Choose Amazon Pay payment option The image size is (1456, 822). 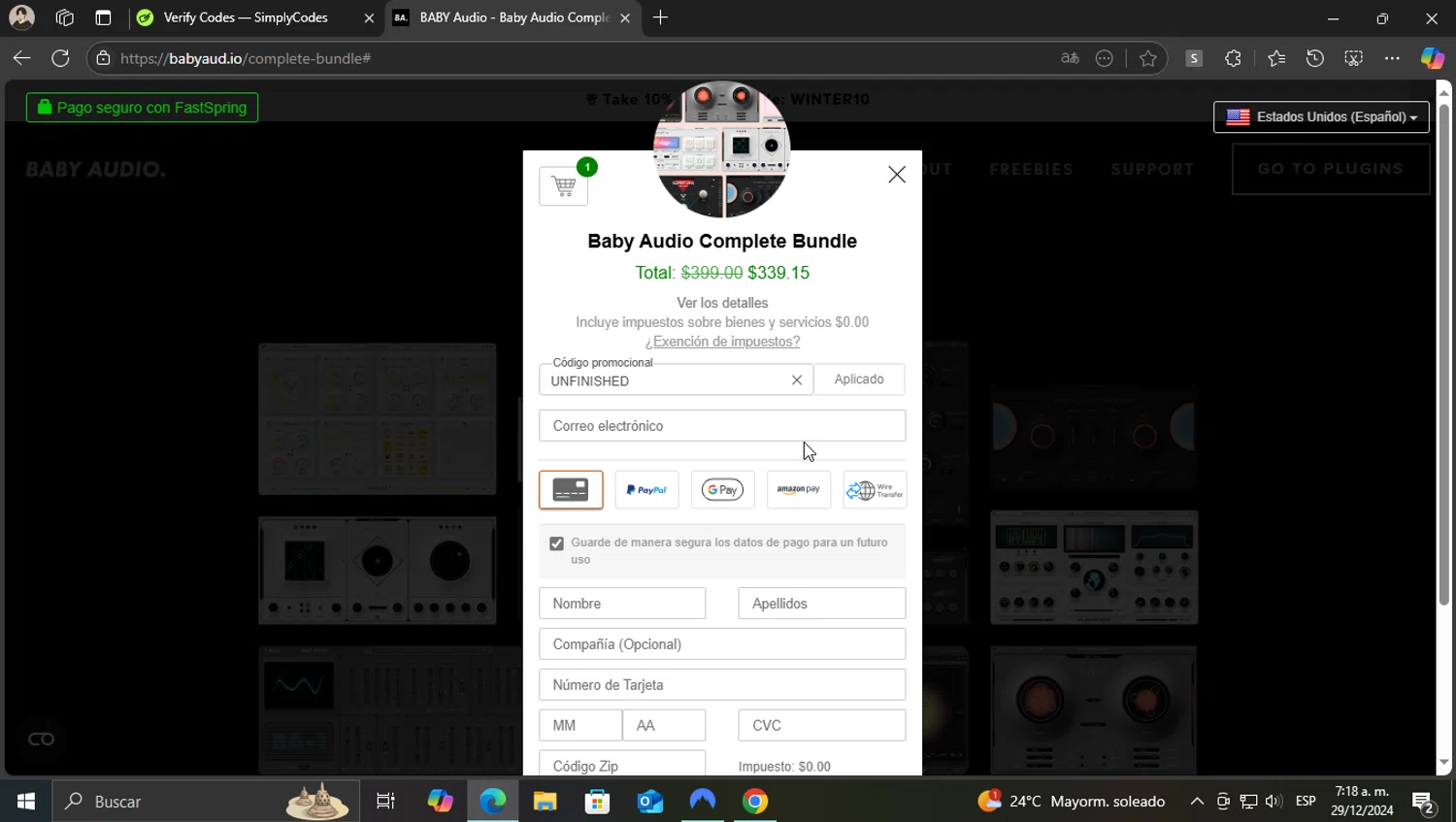click(x=799, y=490)
